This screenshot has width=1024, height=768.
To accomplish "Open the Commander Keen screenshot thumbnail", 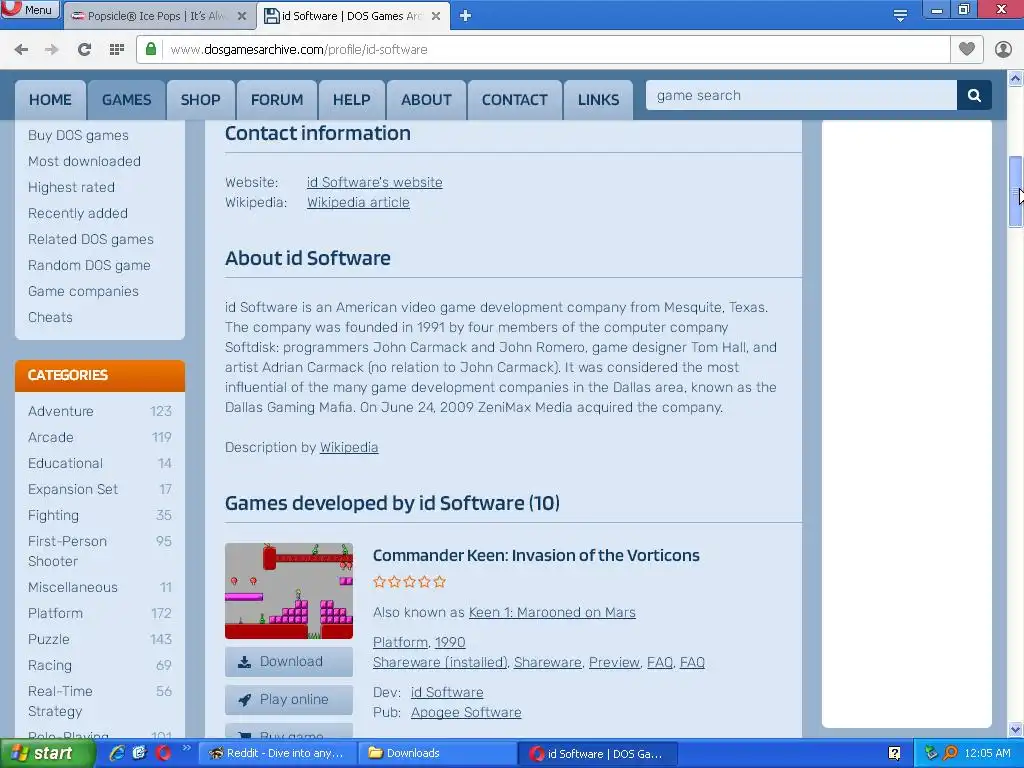I will [x=289, y=590].
